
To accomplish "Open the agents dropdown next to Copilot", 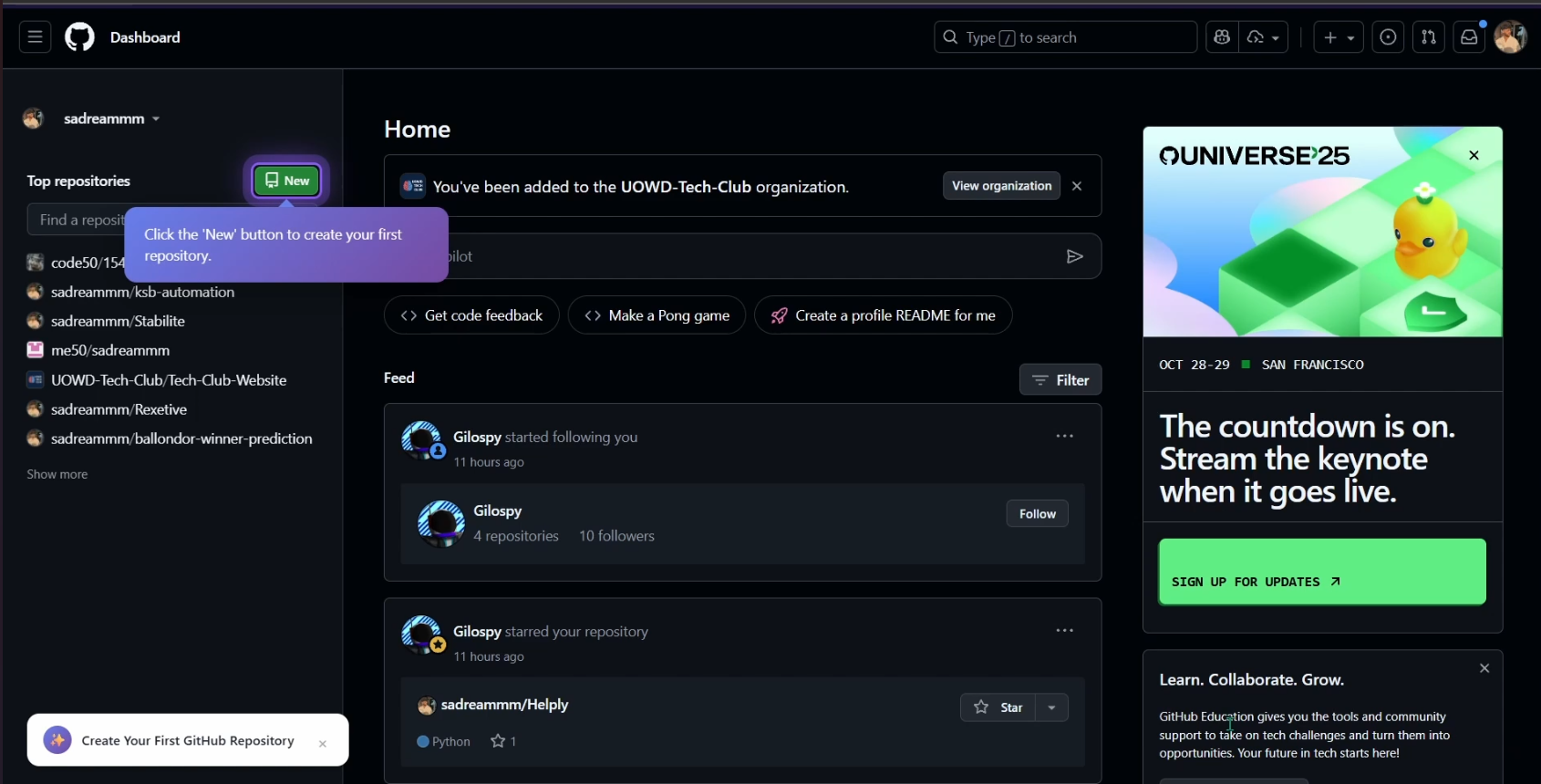I will 1264,37.
